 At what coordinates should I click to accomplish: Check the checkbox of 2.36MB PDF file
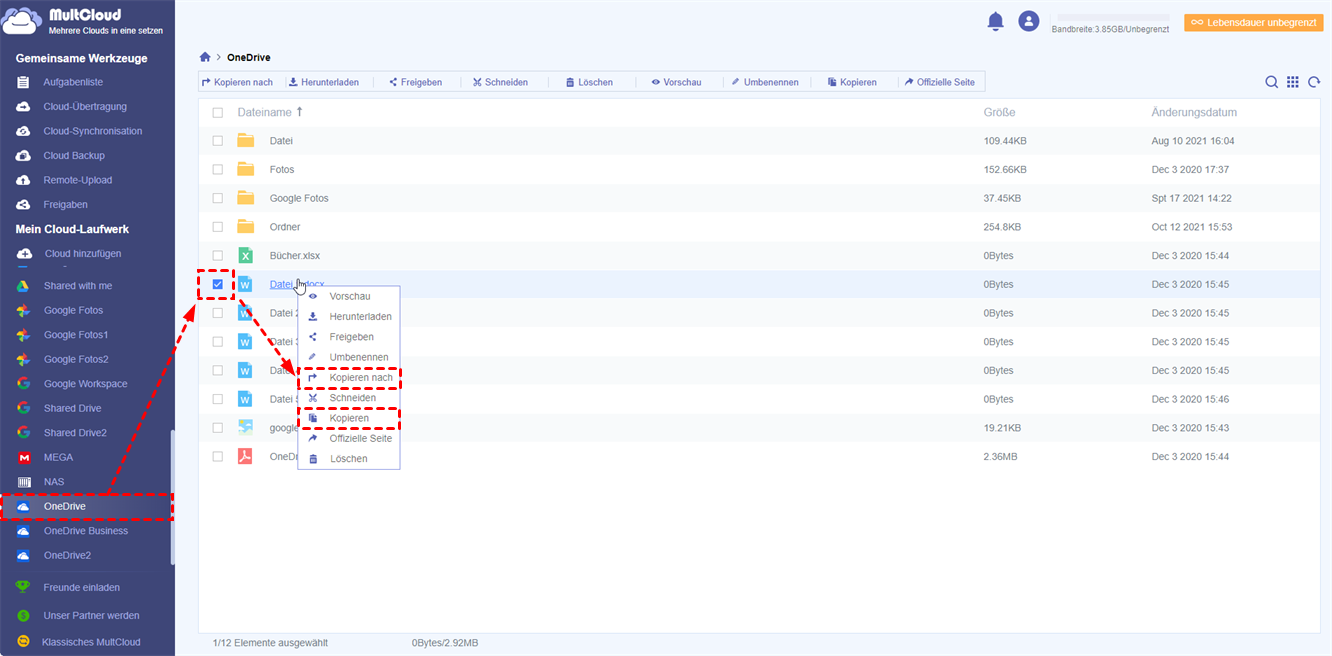pyautogui.click(x=218, y=456)
